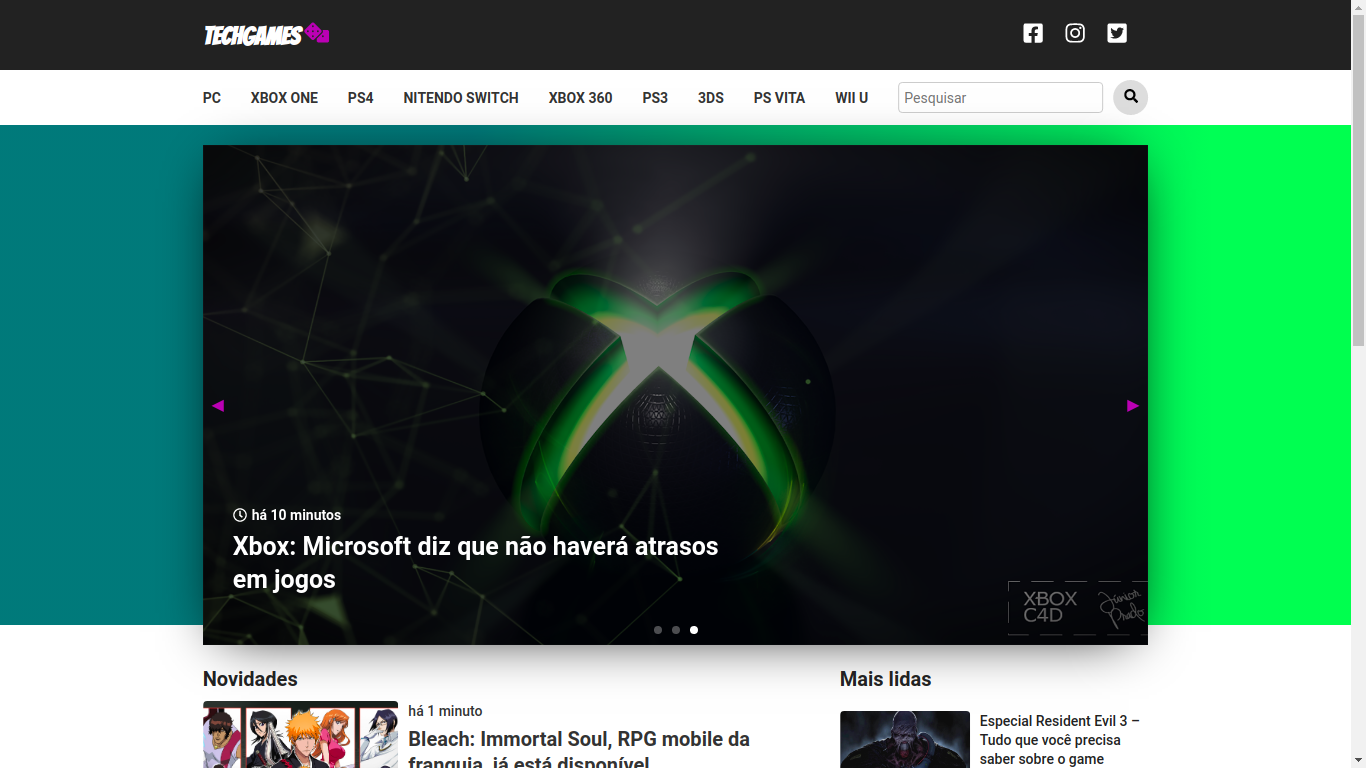Open the 3DS category
This screenshot has height=768, width=1366.
pos(711,98)
